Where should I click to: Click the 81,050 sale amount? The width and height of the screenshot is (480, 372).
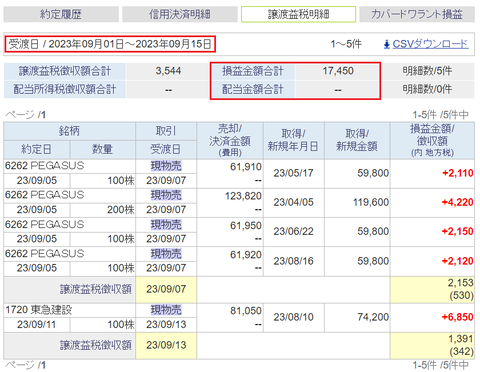[x=246, y=311]
